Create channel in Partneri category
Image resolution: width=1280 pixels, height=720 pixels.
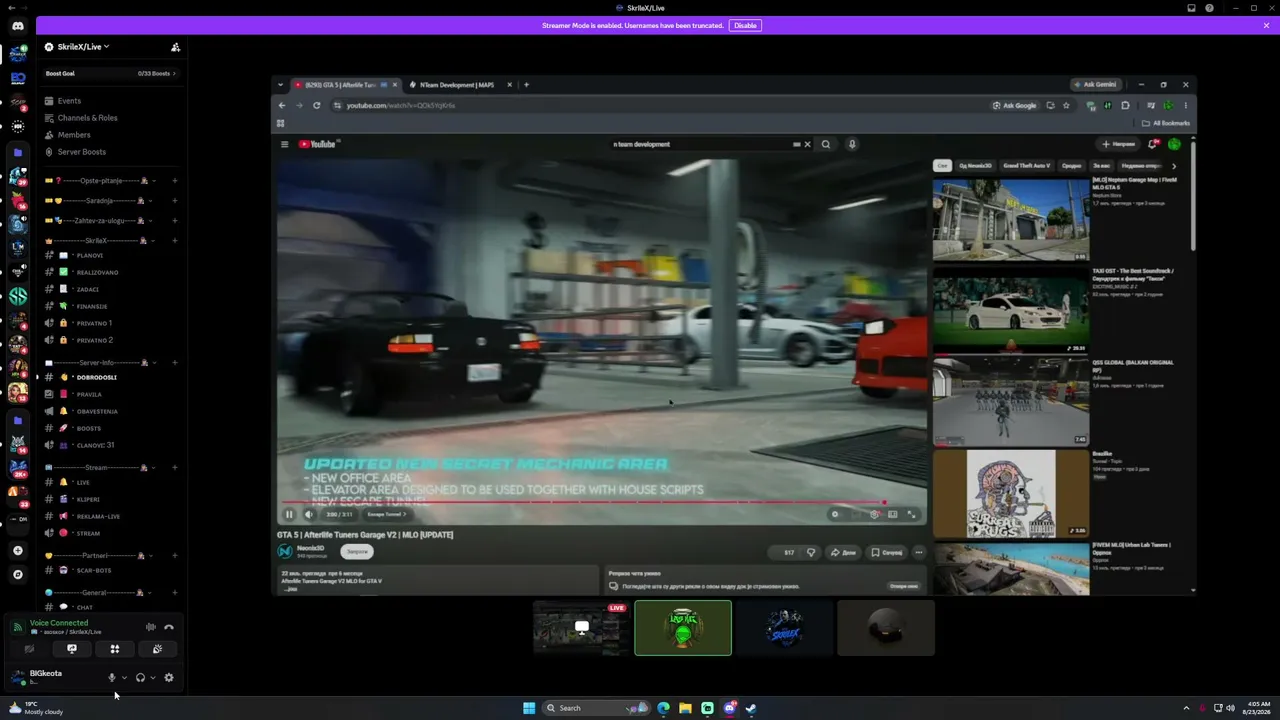click(175, 555)
